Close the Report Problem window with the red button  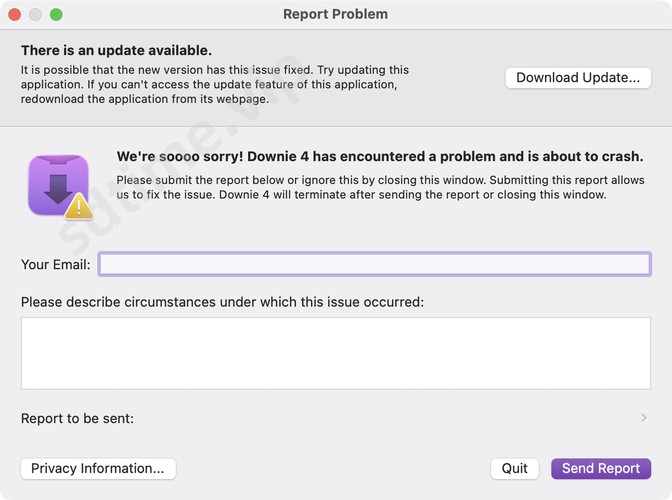[x=15, y=15]
